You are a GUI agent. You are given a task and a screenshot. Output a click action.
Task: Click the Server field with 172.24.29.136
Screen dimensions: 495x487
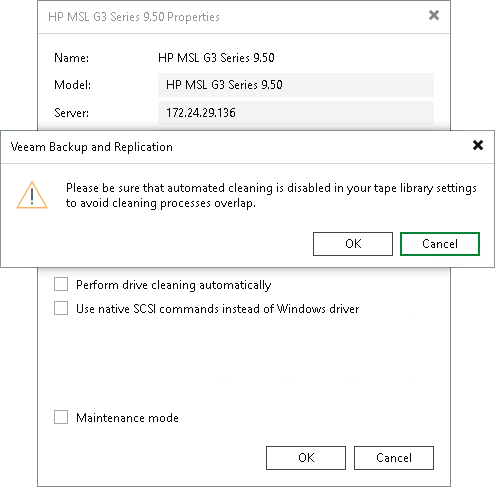tap(296, 113)
